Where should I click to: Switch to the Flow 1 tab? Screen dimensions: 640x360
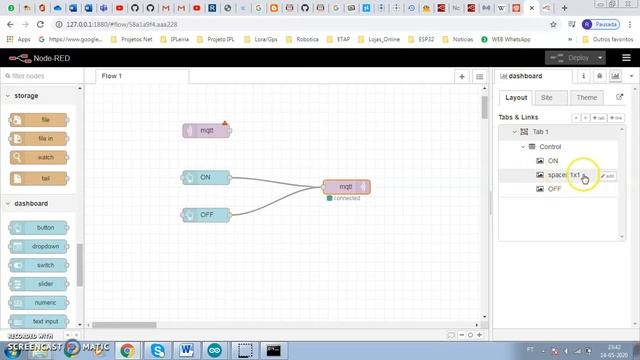point(142,76)
